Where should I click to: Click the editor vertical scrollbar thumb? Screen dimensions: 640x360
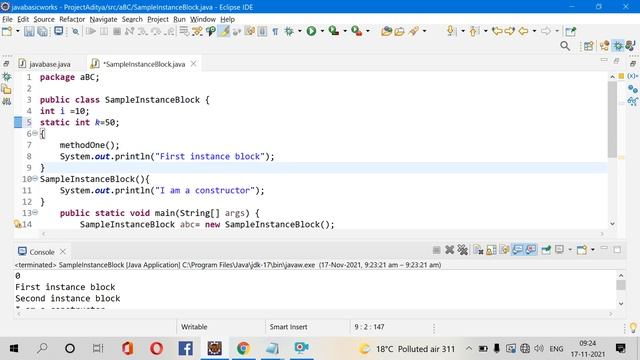[x=612, y=120]
